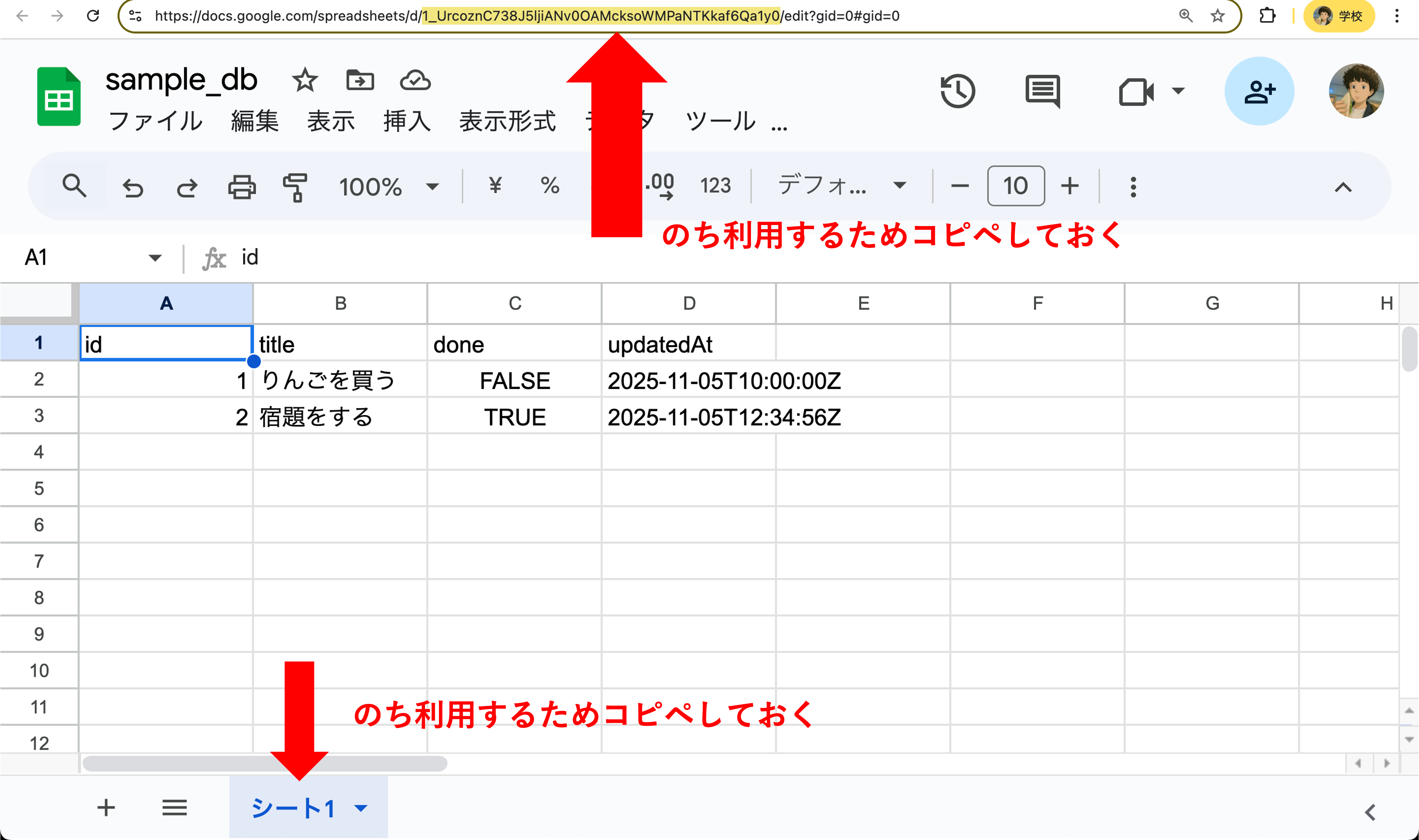Format as percent

550,185
